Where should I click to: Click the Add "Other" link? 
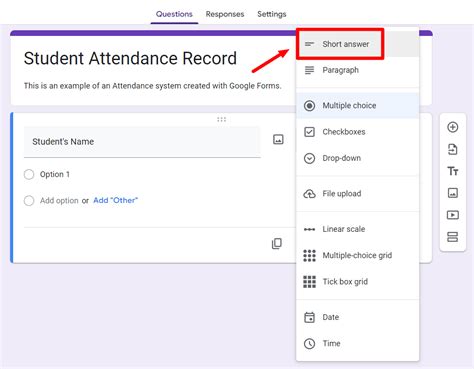[x=115, y=200]
